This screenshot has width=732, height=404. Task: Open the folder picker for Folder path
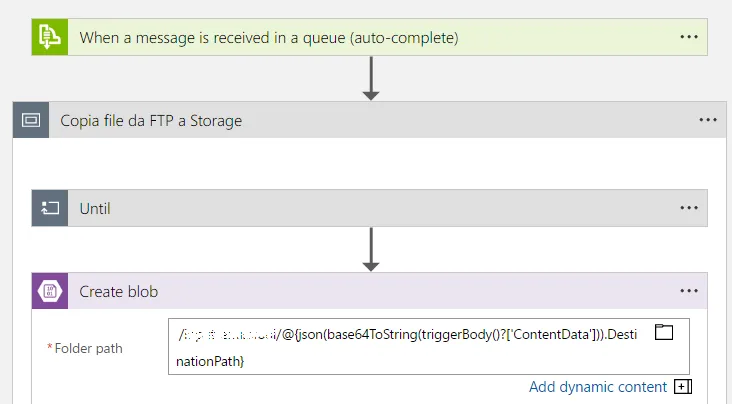click(x=664, y=333)
